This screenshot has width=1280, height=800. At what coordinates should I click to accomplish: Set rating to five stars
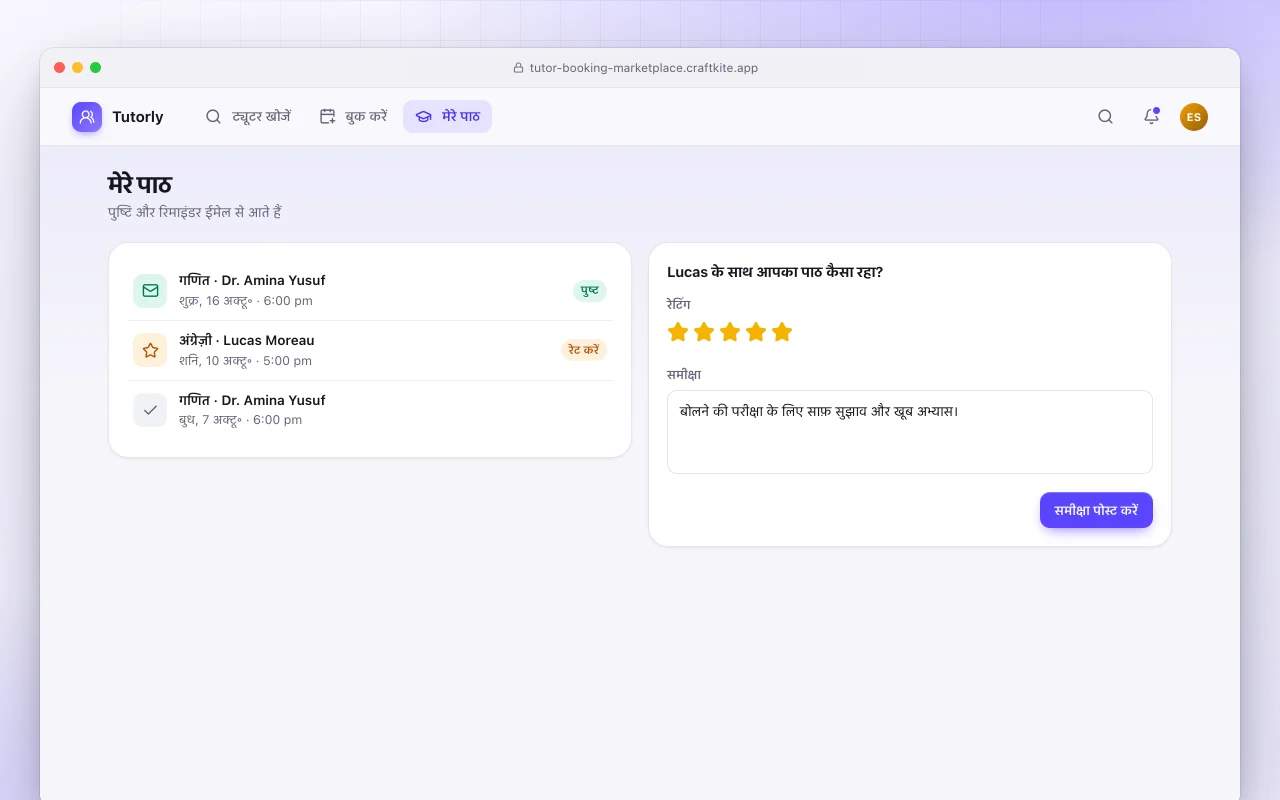pos(782,332)
